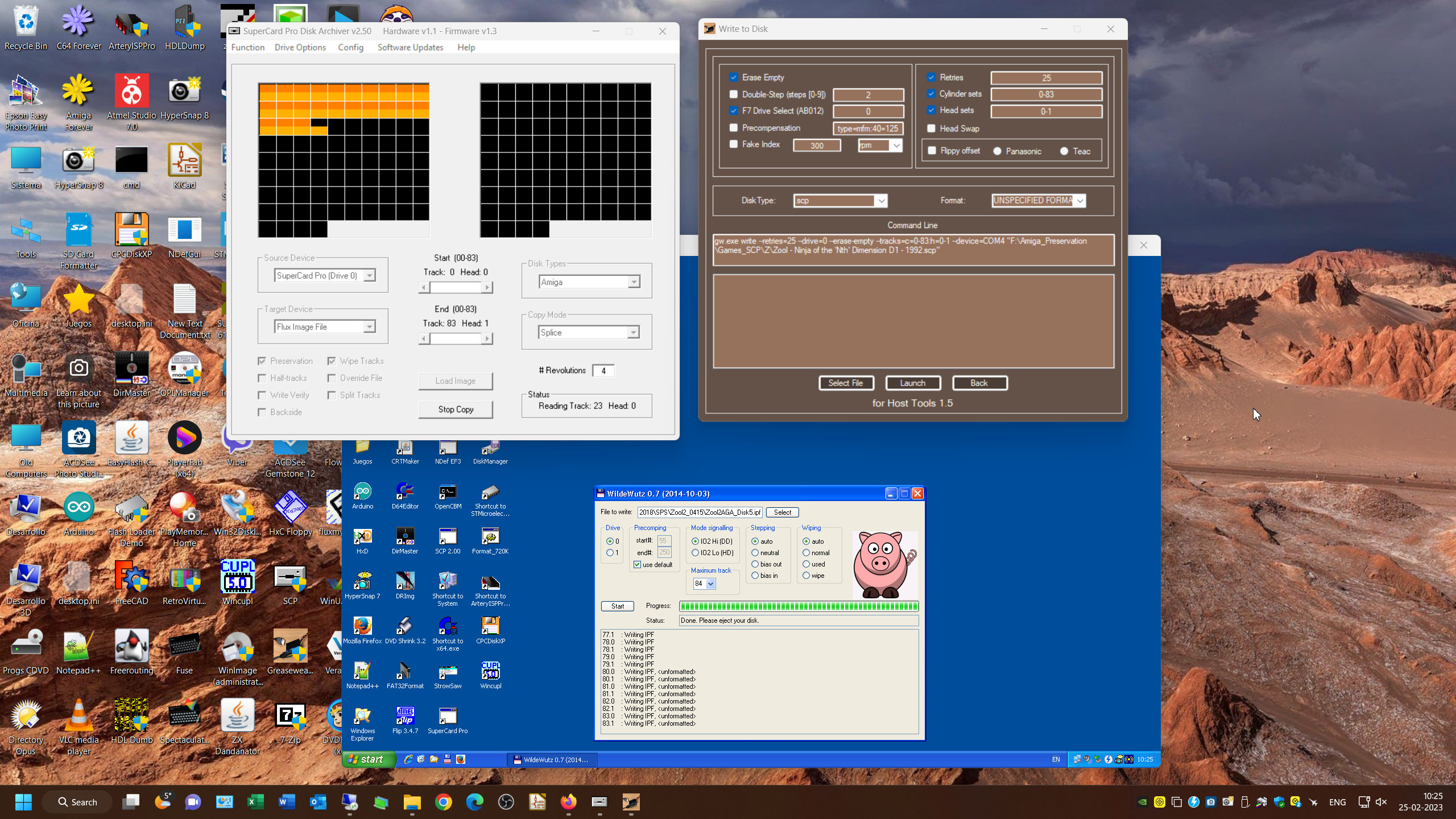This screenshot has width=1456, height=819.
Task: Open HxC Floppy desktop icon
Action: (290, 513)
